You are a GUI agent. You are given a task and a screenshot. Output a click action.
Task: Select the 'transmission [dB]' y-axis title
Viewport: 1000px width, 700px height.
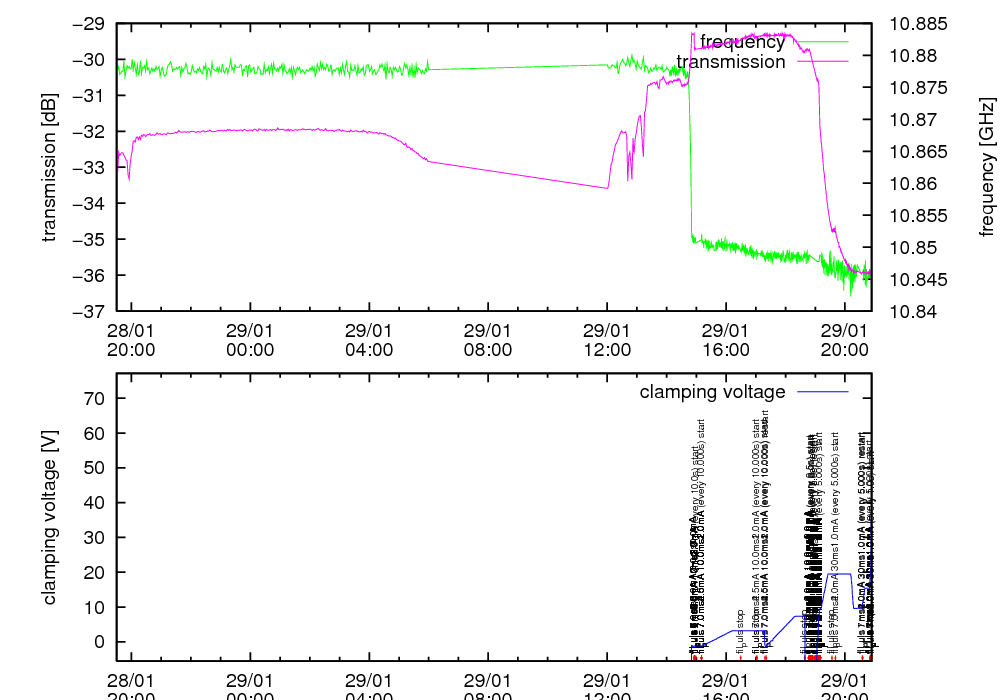(49, 167)
